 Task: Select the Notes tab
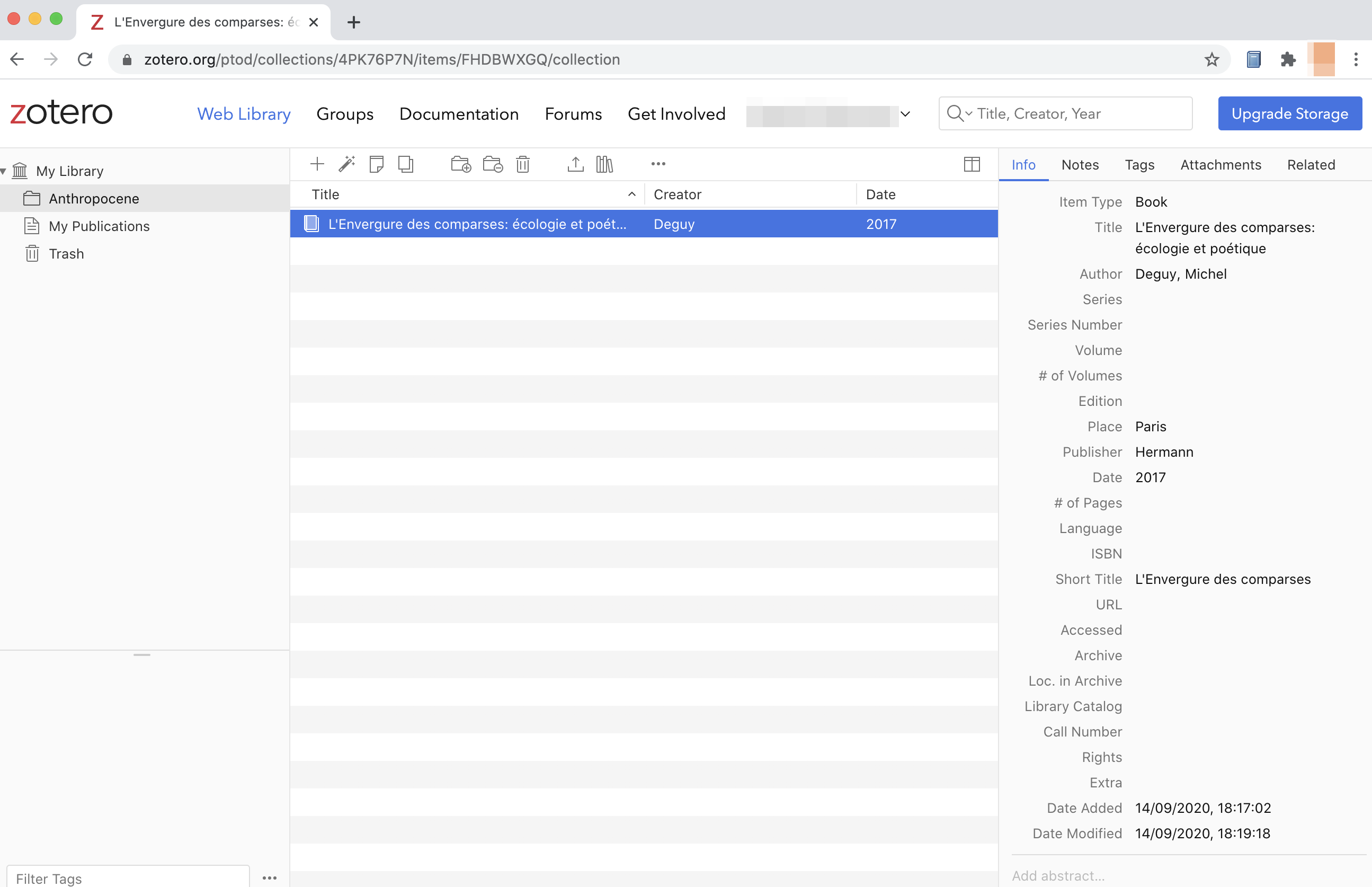1079,163
